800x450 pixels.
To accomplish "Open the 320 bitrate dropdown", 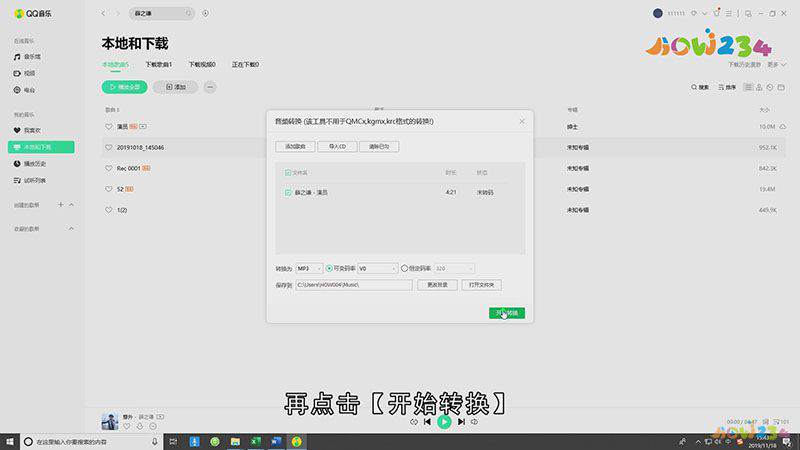I will tap(454, 268).
